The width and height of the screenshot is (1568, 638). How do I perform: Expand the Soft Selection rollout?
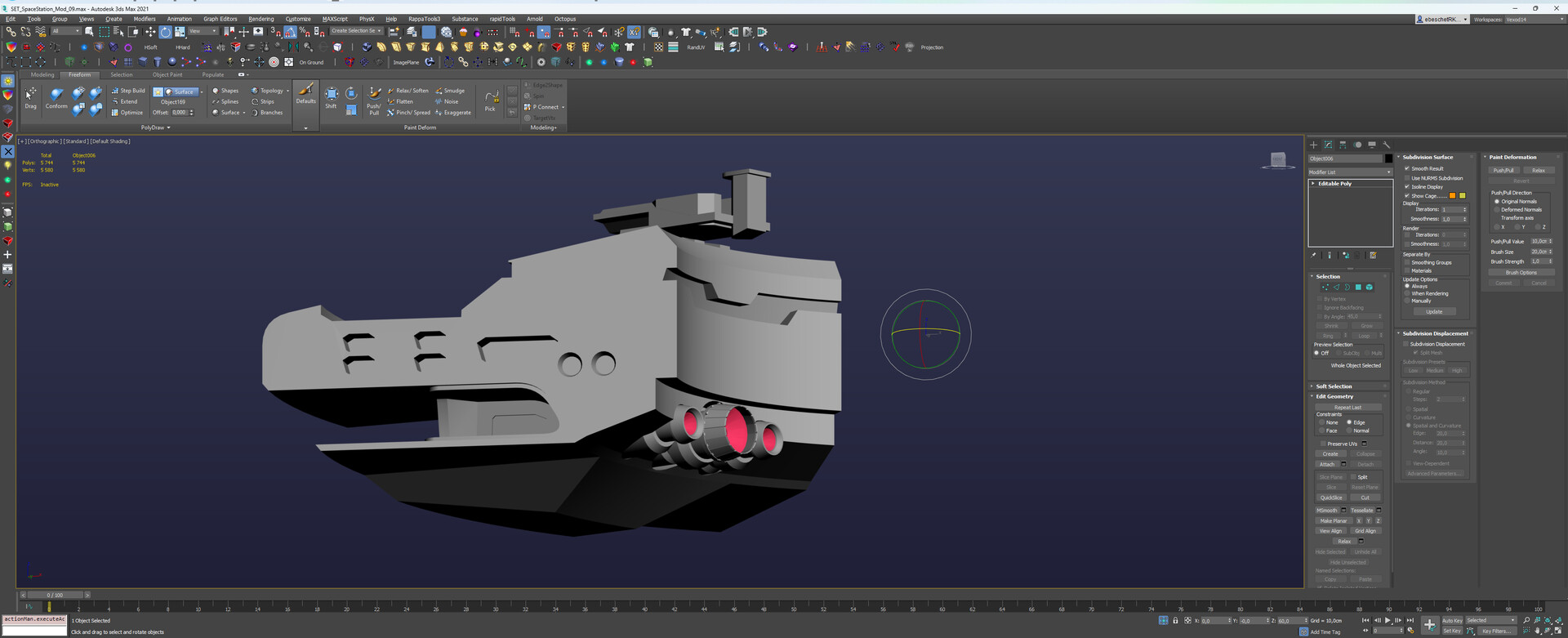[x=1334, y=386]
